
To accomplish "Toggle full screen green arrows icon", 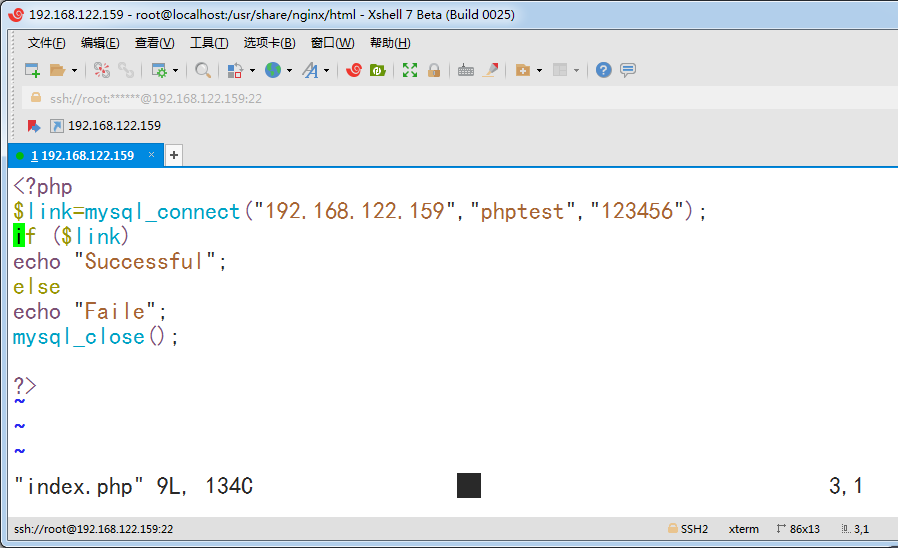I will (x=409, y=70).
